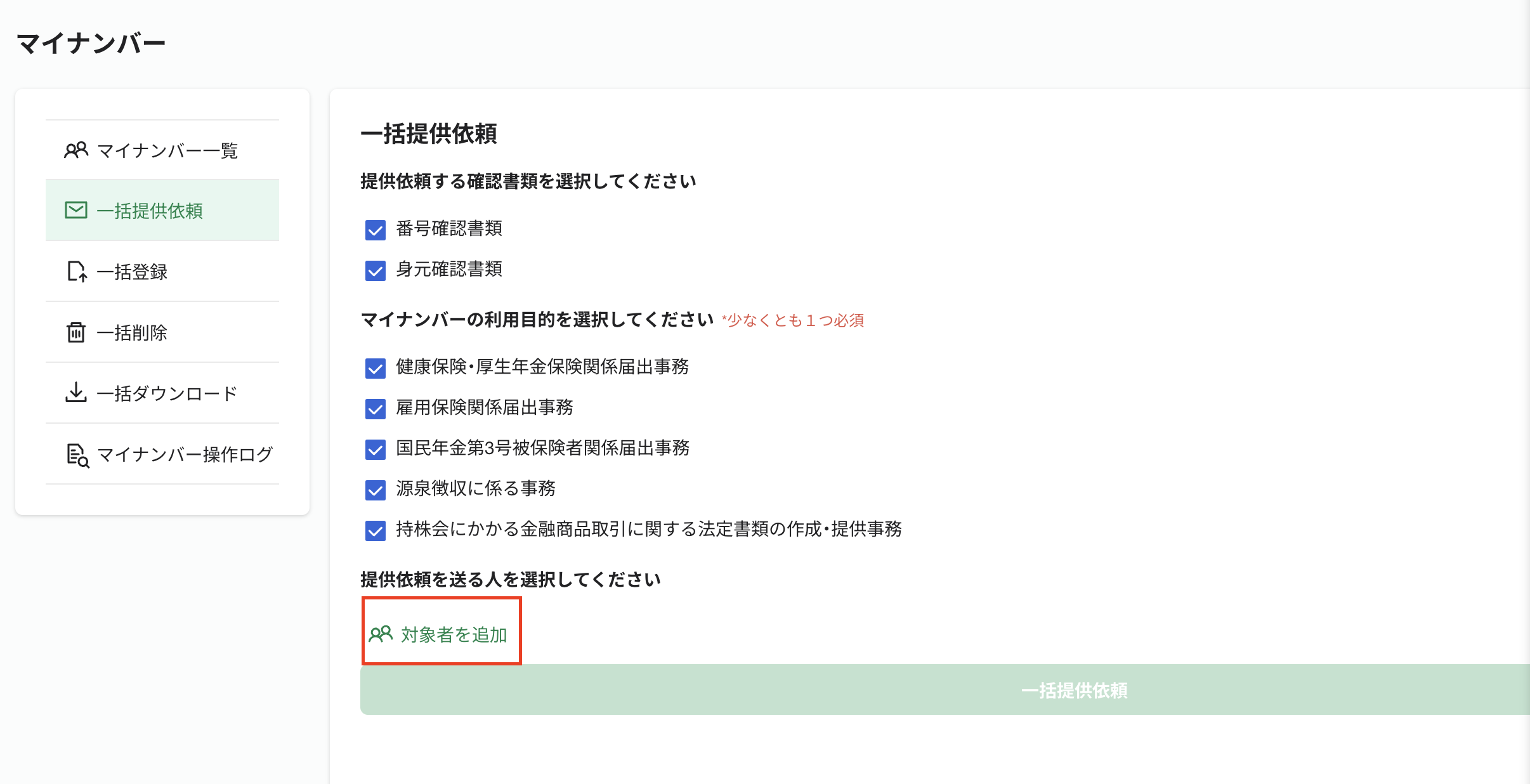Disable 健康保険・厚生年金保険関係届出事務 option
Viewport: 1530px width, 784px height.
pos(374,368)
